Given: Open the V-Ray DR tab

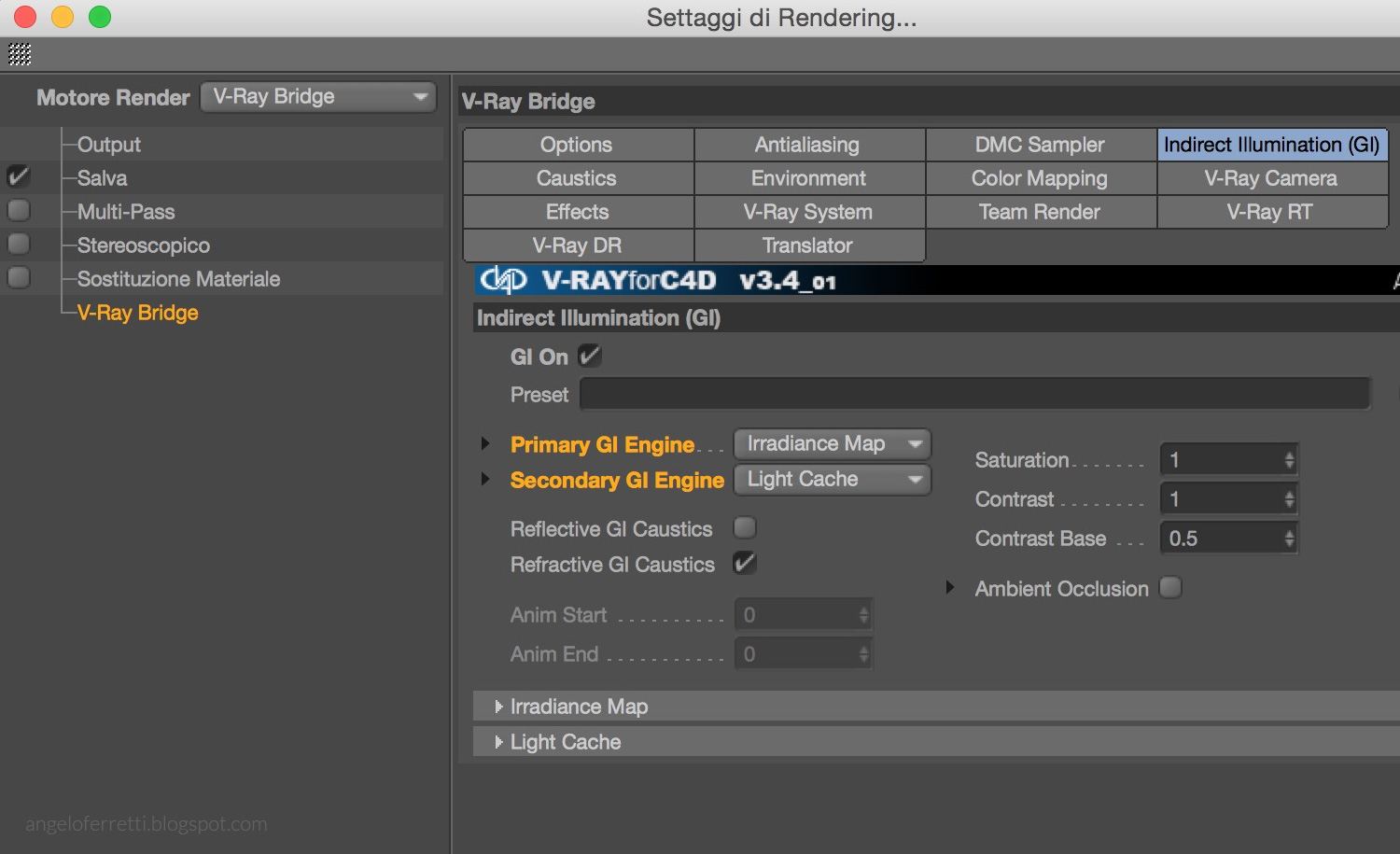Looking at the screenshot, I should coord(579,245).
